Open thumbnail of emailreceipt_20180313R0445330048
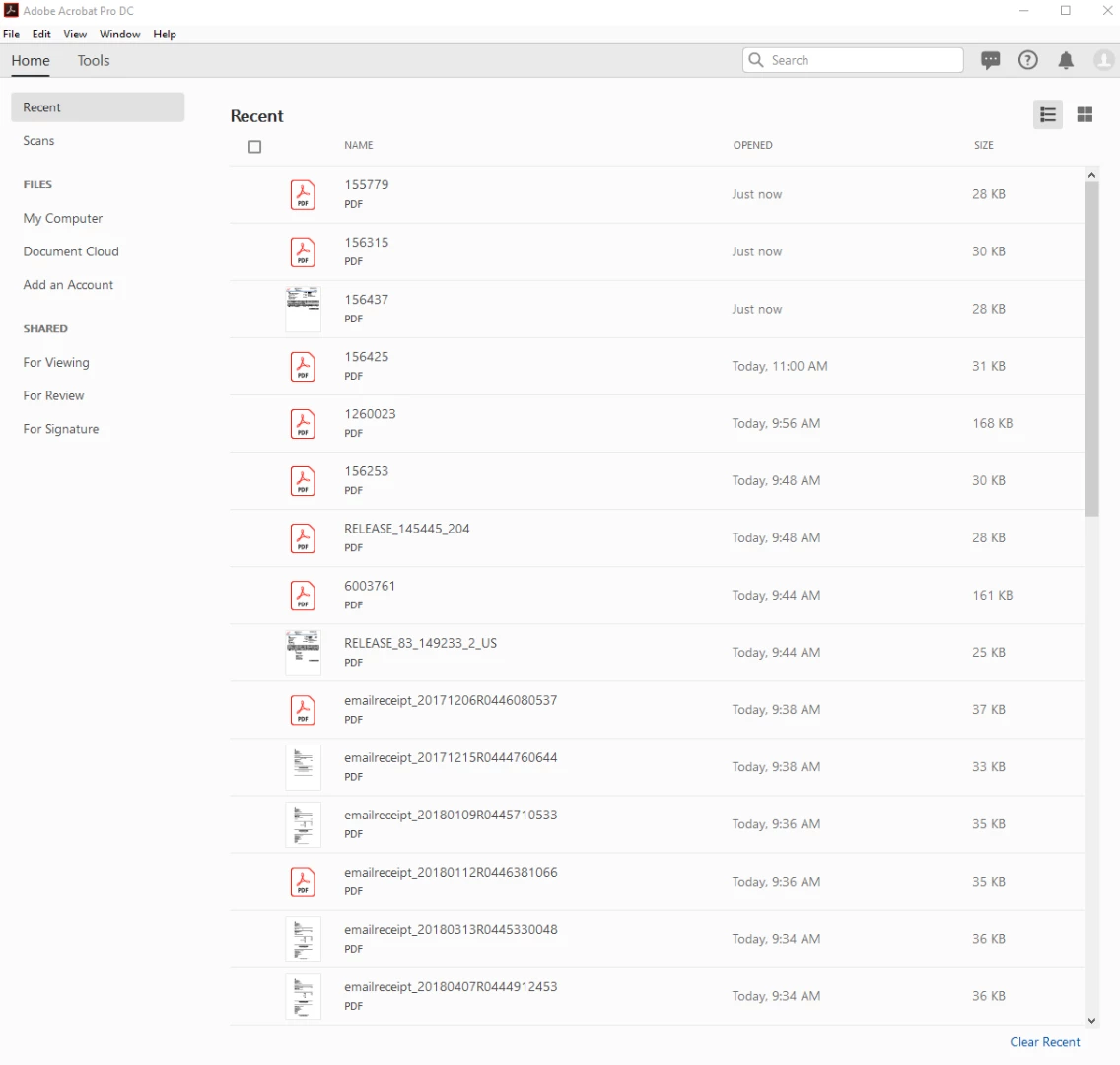1120x1065 pixels. (x=303, y=939)
